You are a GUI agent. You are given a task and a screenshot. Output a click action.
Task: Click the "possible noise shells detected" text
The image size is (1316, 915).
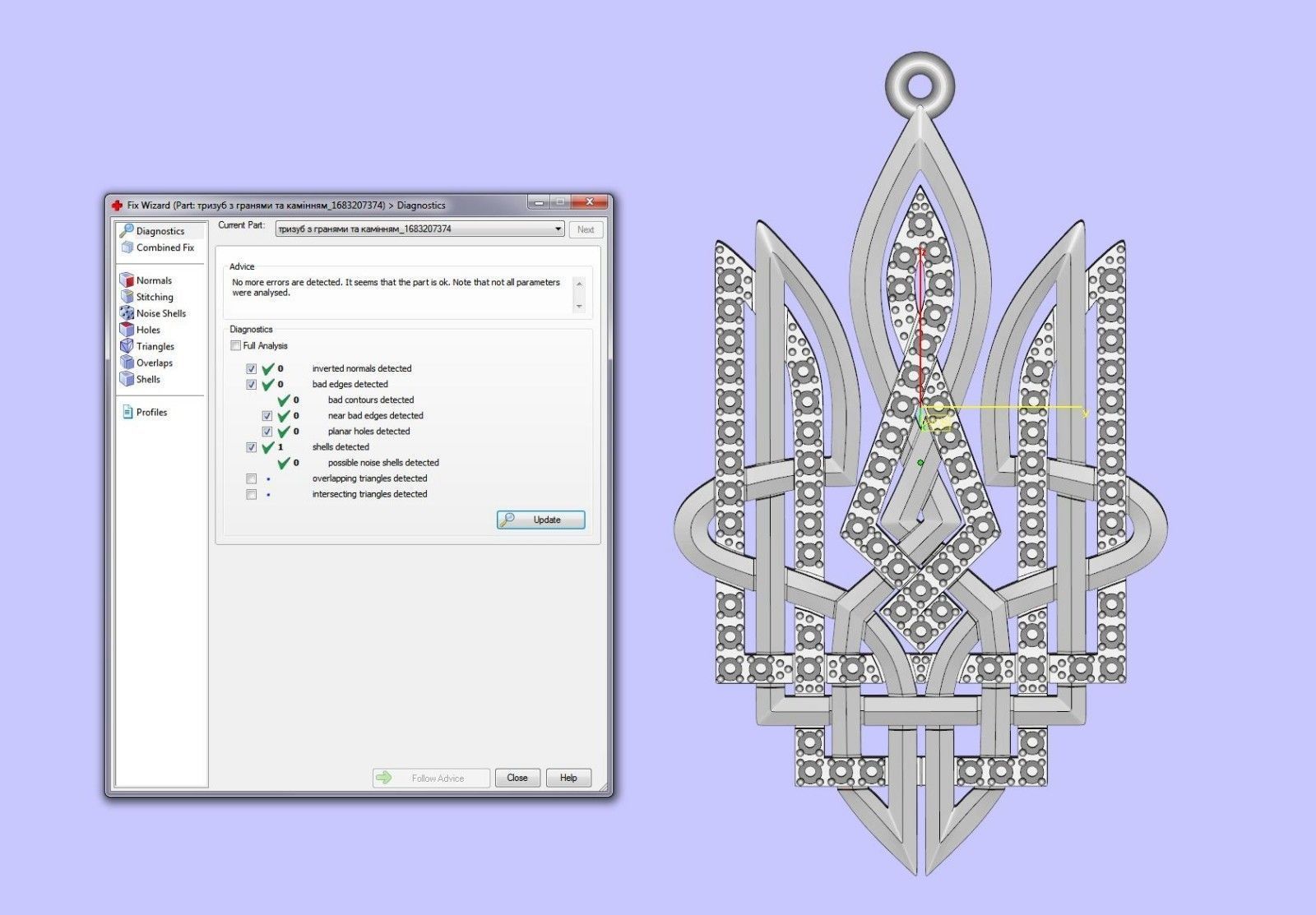(383, 463)
